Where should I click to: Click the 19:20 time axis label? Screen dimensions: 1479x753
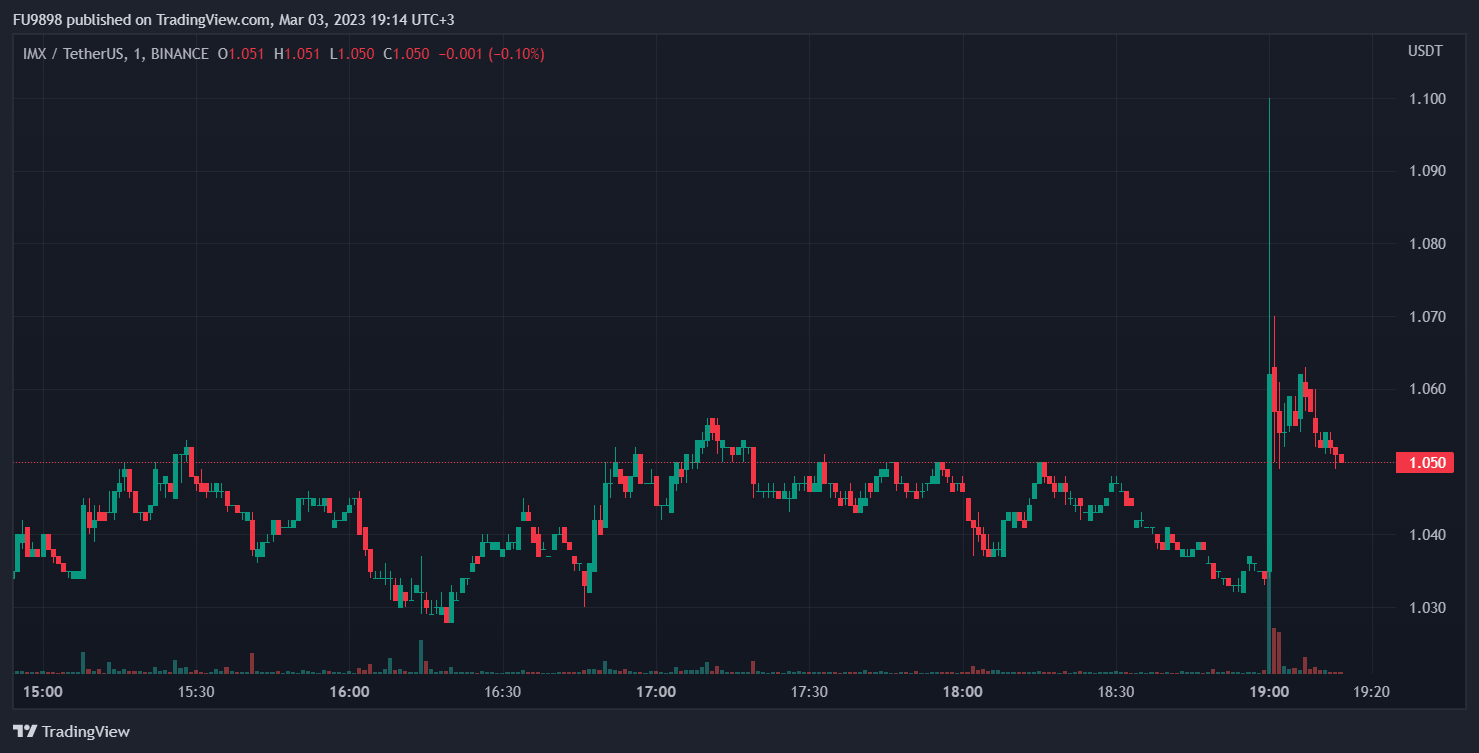coord(1371,692)
